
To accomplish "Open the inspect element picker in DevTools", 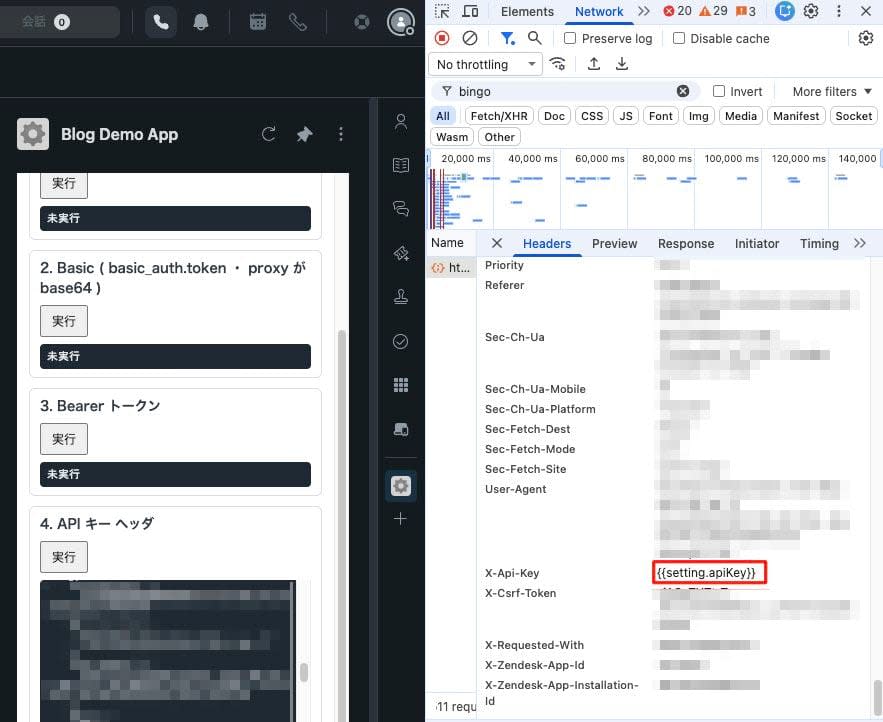I will tap(442, 11).
